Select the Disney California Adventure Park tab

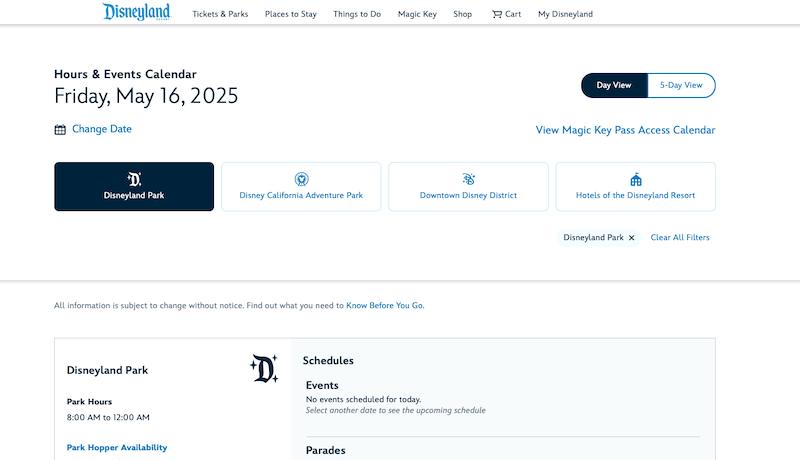(x=302, y=187)
